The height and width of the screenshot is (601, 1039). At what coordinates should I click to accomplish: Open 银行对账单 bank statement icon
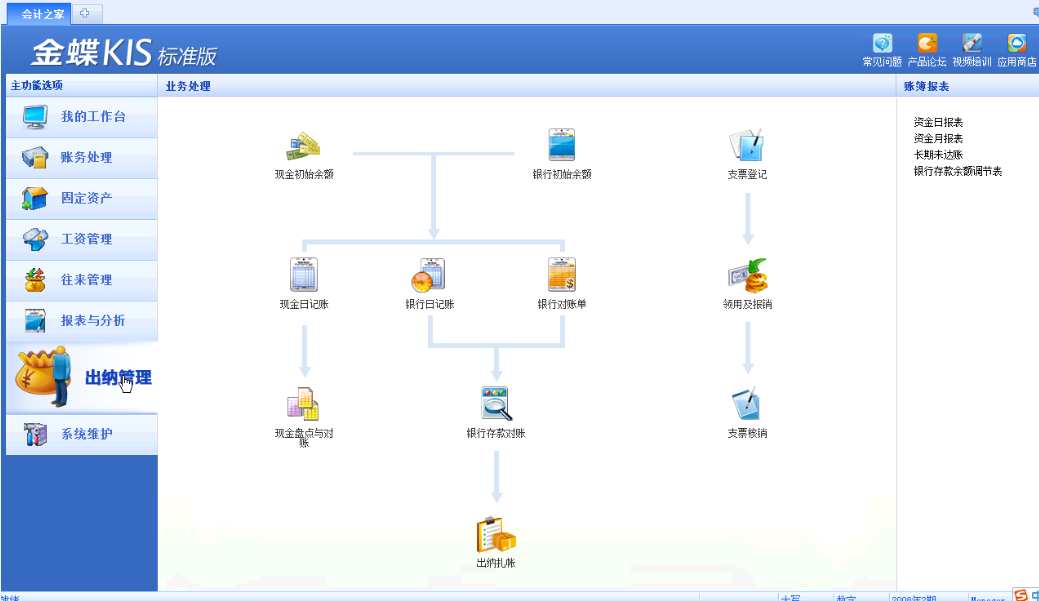coord(561,275)
